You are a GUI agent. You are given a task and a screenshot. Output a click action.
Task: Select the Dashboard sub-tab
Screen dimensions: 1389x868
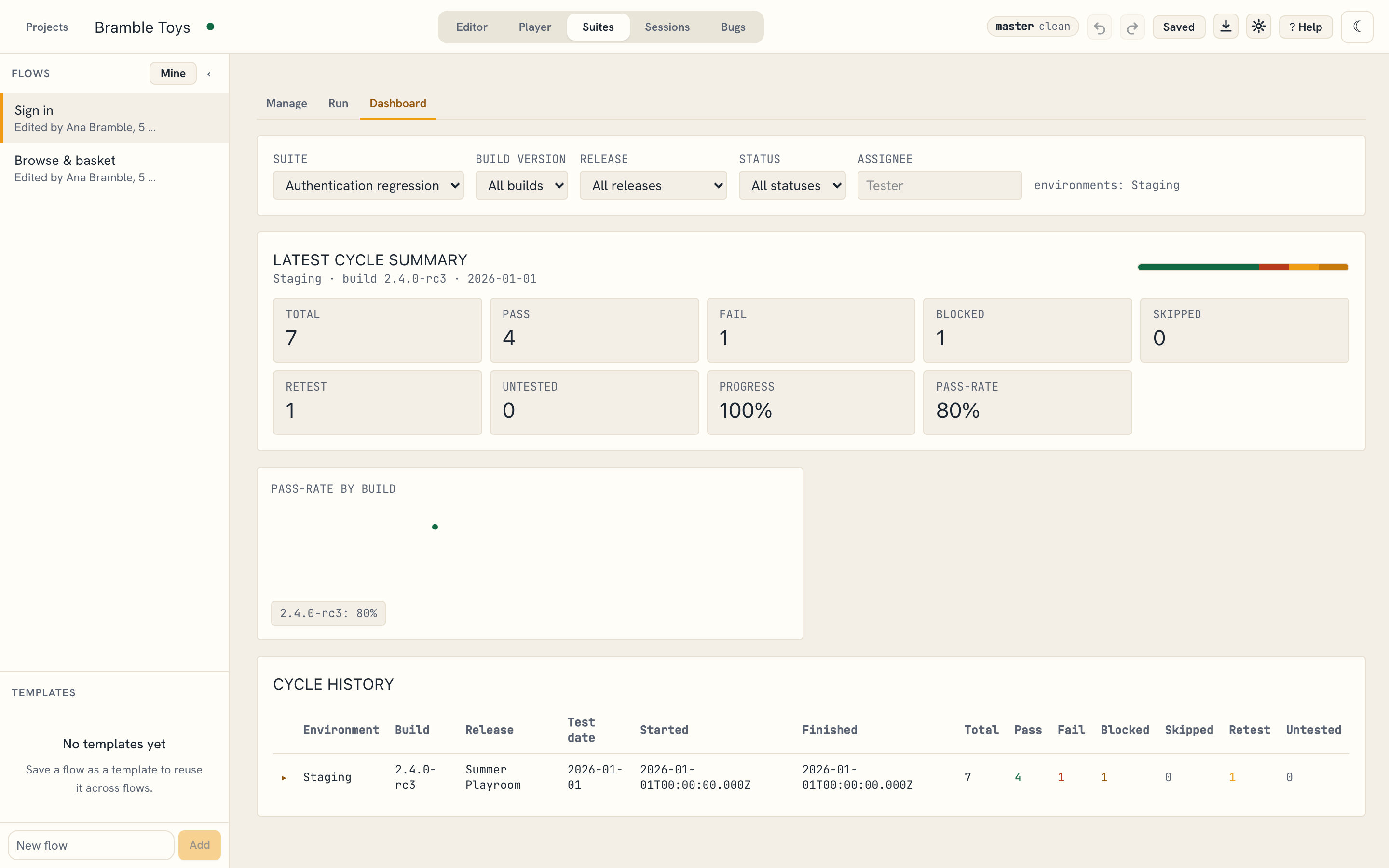(398, 103)
